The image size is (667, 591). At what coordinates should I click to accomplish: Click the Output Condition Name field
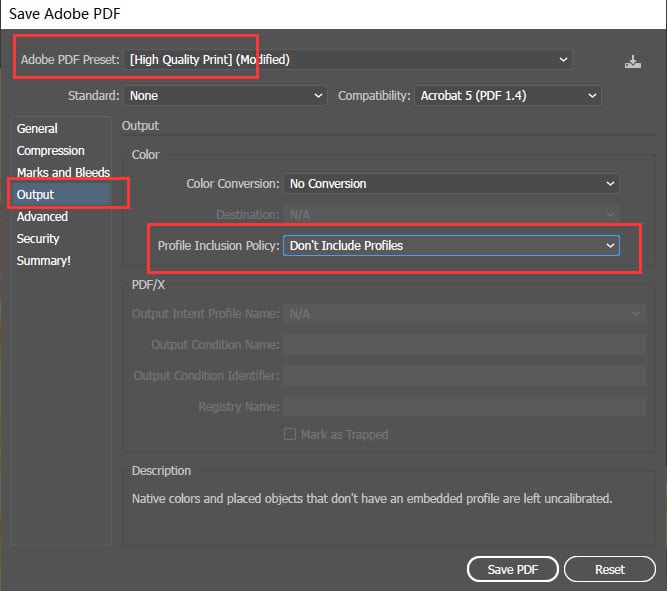465,345
